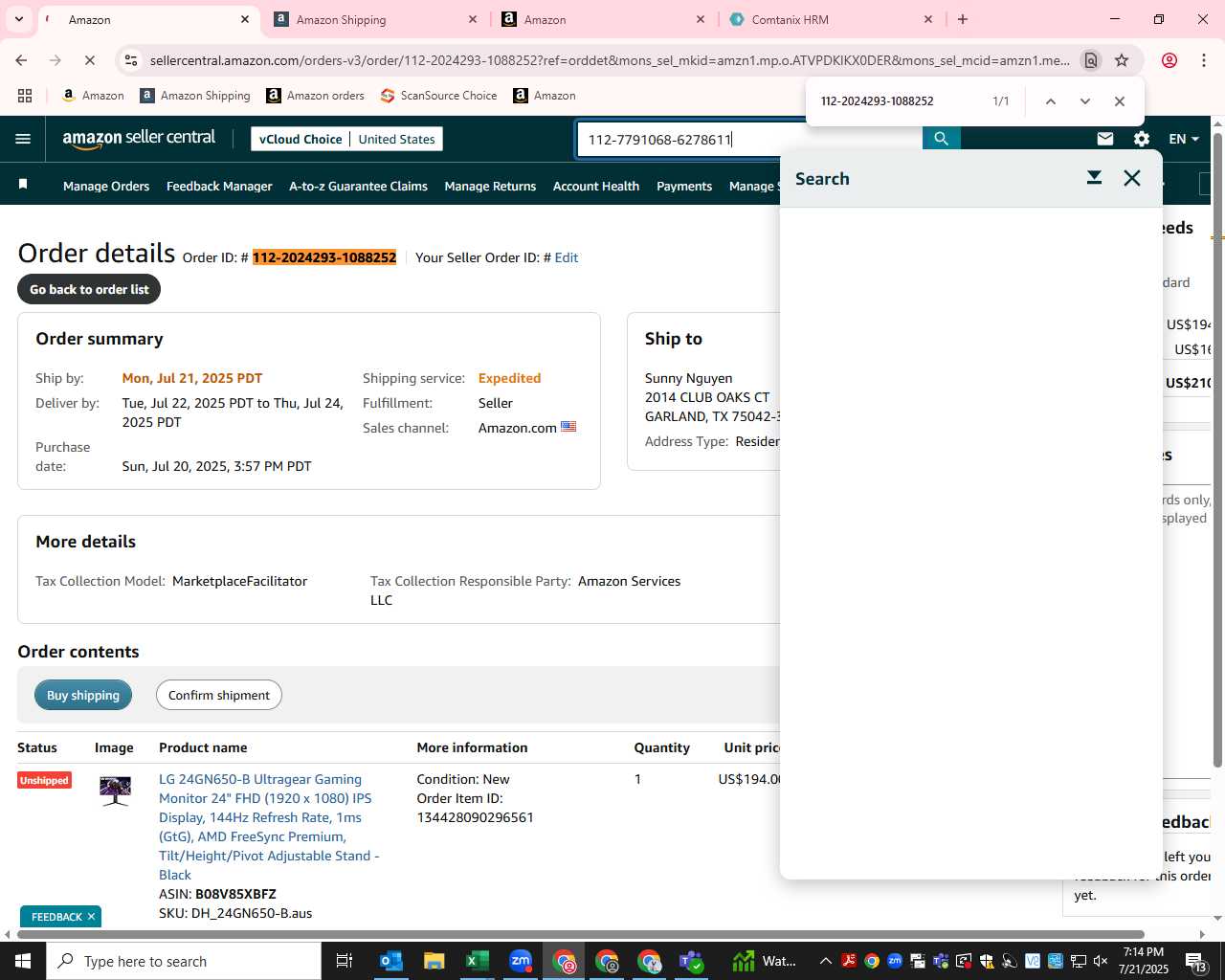Open the Payments menu item
This screenshot has height=980, width=1225.
point(684,186)
